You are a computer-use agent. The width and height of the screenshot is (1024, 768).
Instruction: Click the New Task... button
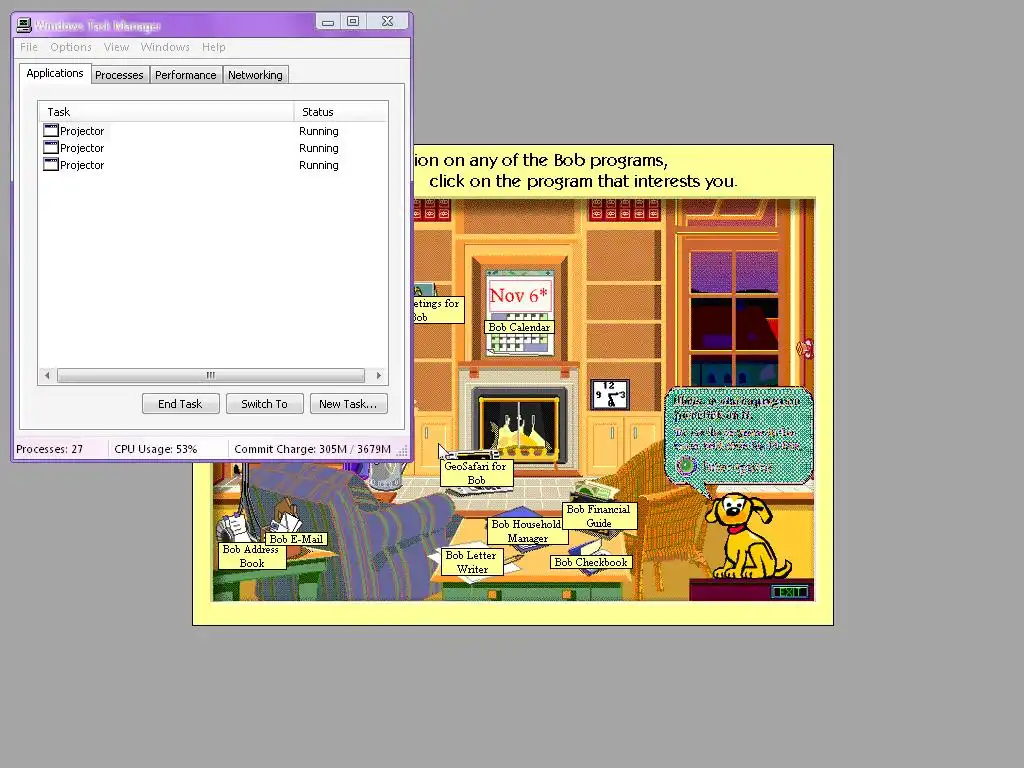tap(348, 404)
